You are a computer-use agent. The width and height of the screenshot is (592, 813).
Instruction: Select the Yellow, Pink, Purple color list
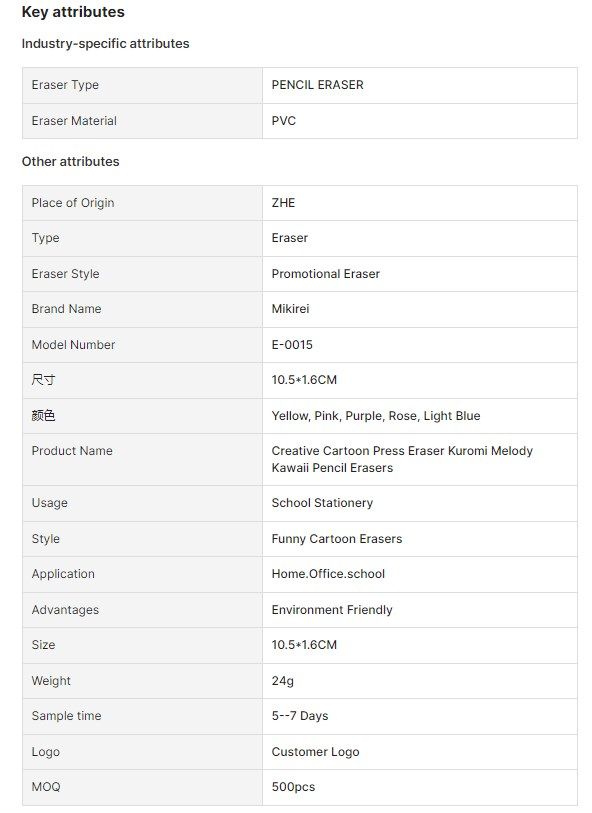pyautogui.click(x=376, y=416)
